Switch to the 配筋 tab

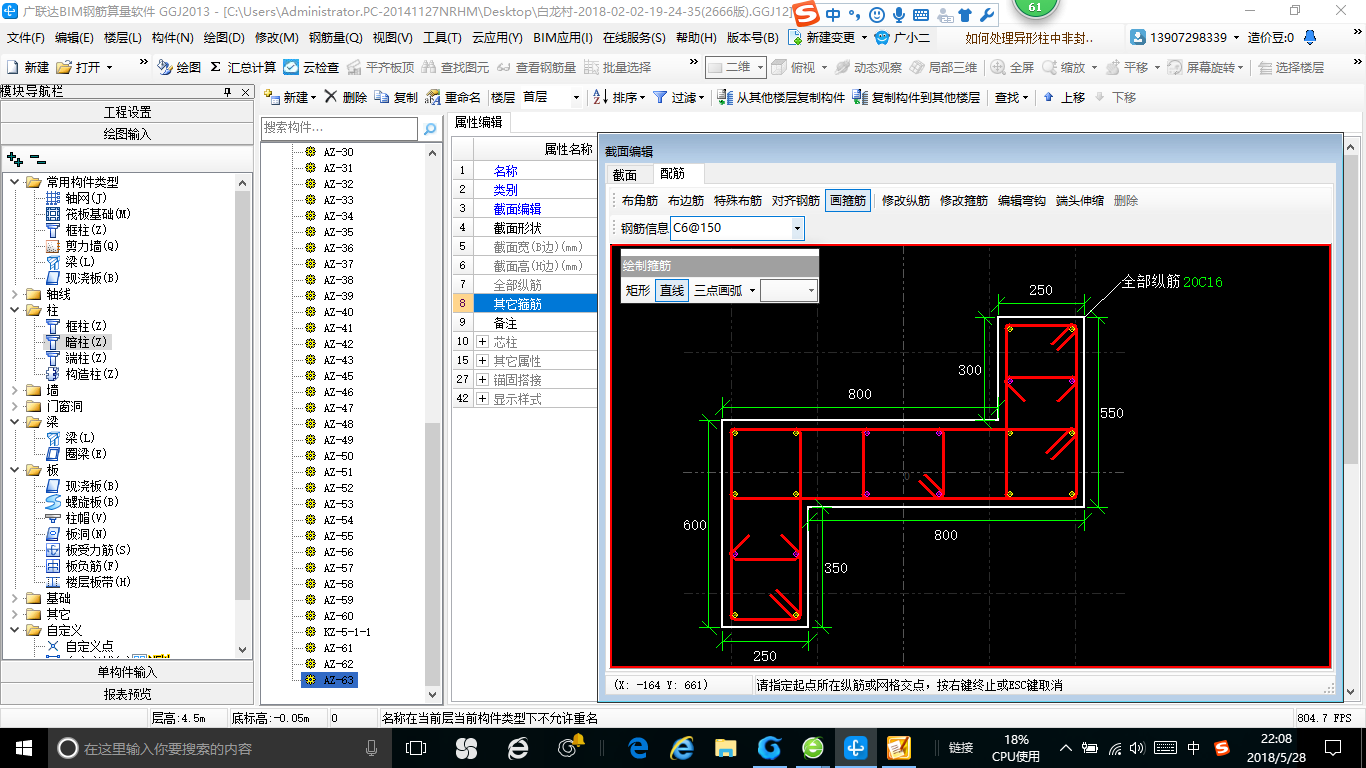click(x=673, y=174)
